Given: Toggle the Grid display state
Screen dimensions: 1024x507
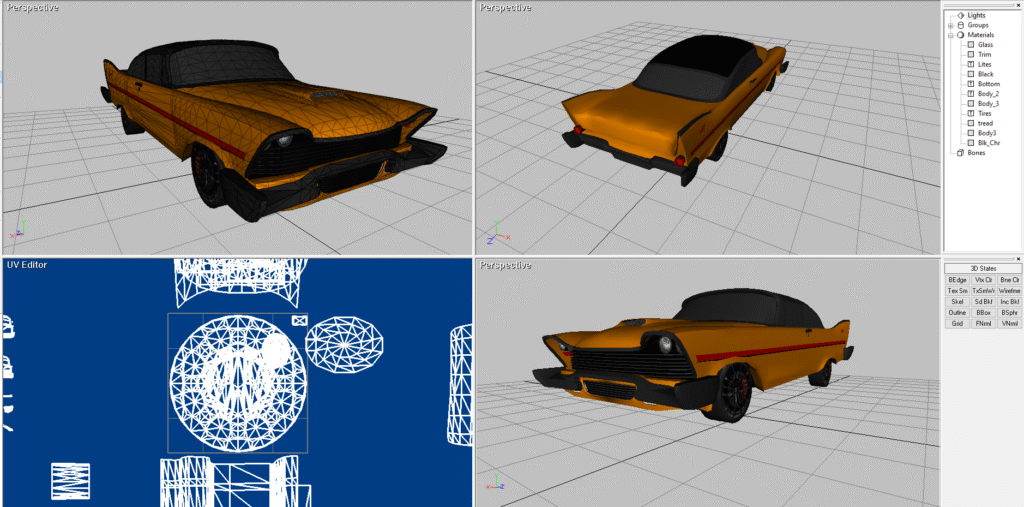Looking at the screenshot, I should click(x=957, y=323).
